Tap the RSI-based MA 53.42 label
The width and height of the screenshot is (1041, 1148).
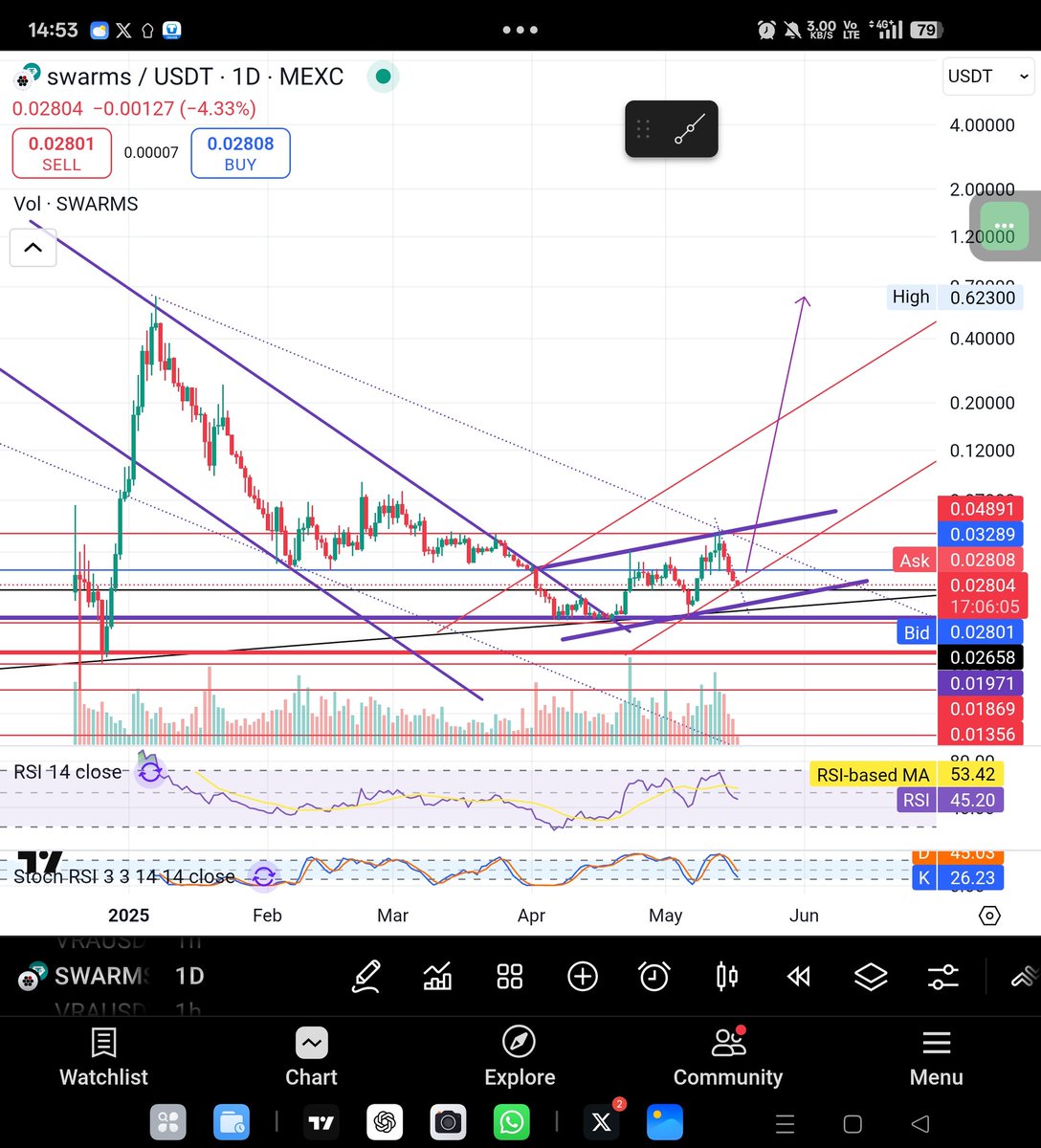pyautogui.click(x=907, y=775)
